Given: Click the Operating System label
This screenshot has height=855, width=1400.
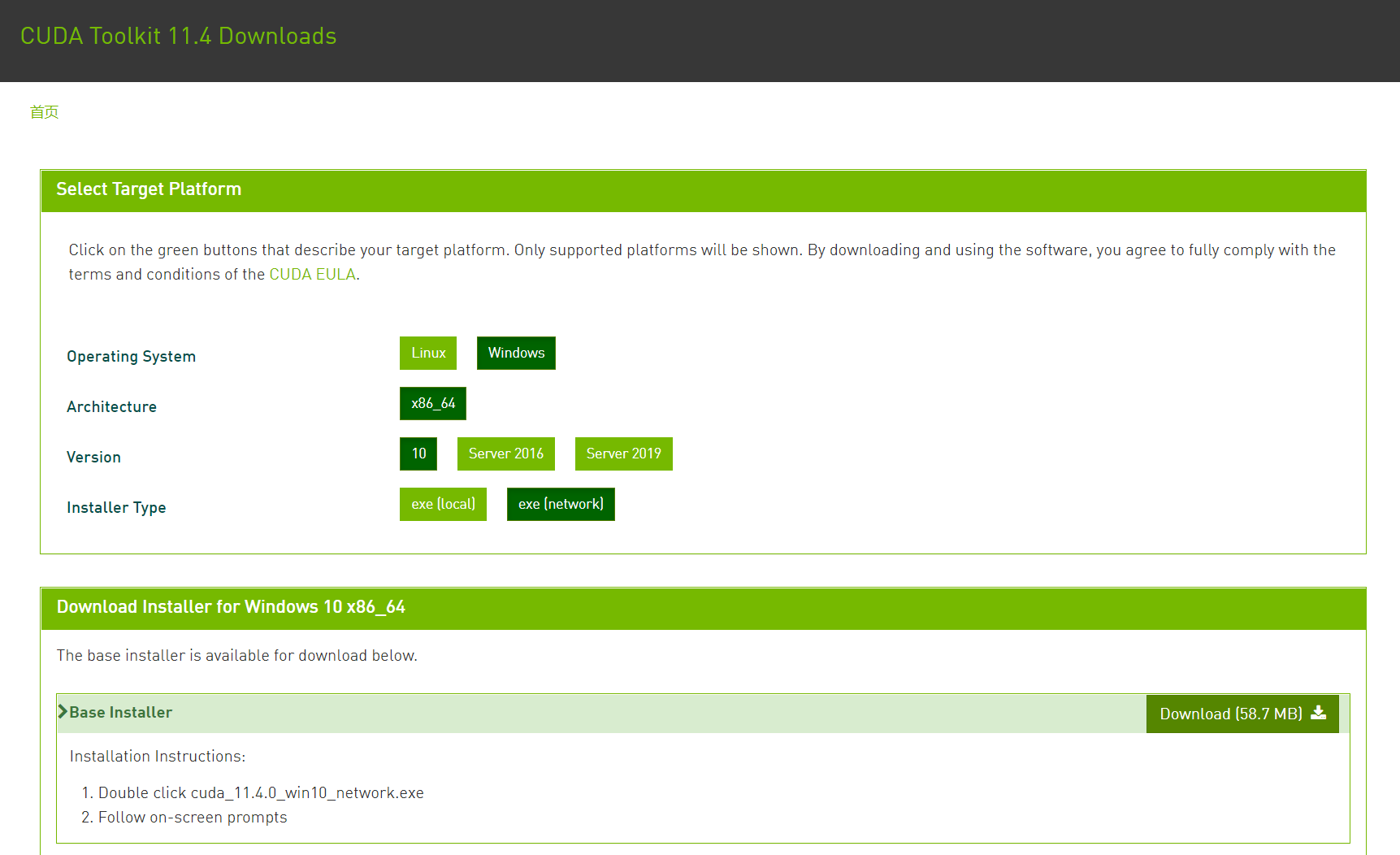Looking at the screenshot, I should 132,357.
